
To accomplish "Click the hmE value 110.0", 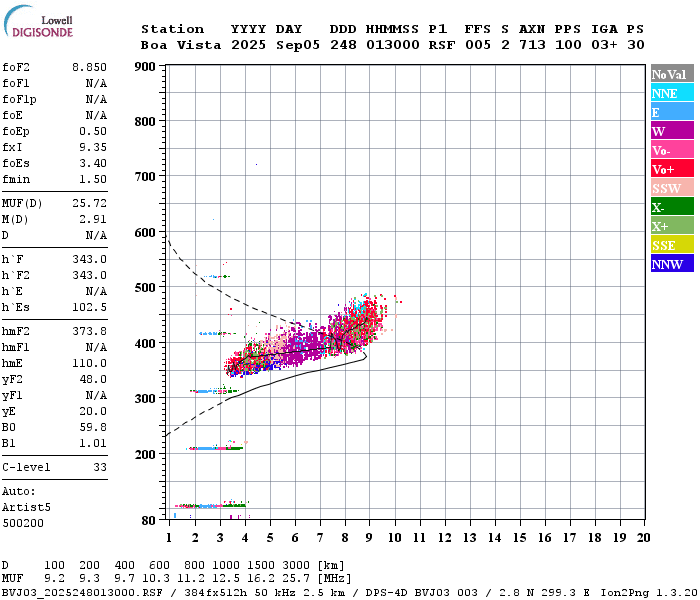I will pyautogui.click(x=89, y=363).
